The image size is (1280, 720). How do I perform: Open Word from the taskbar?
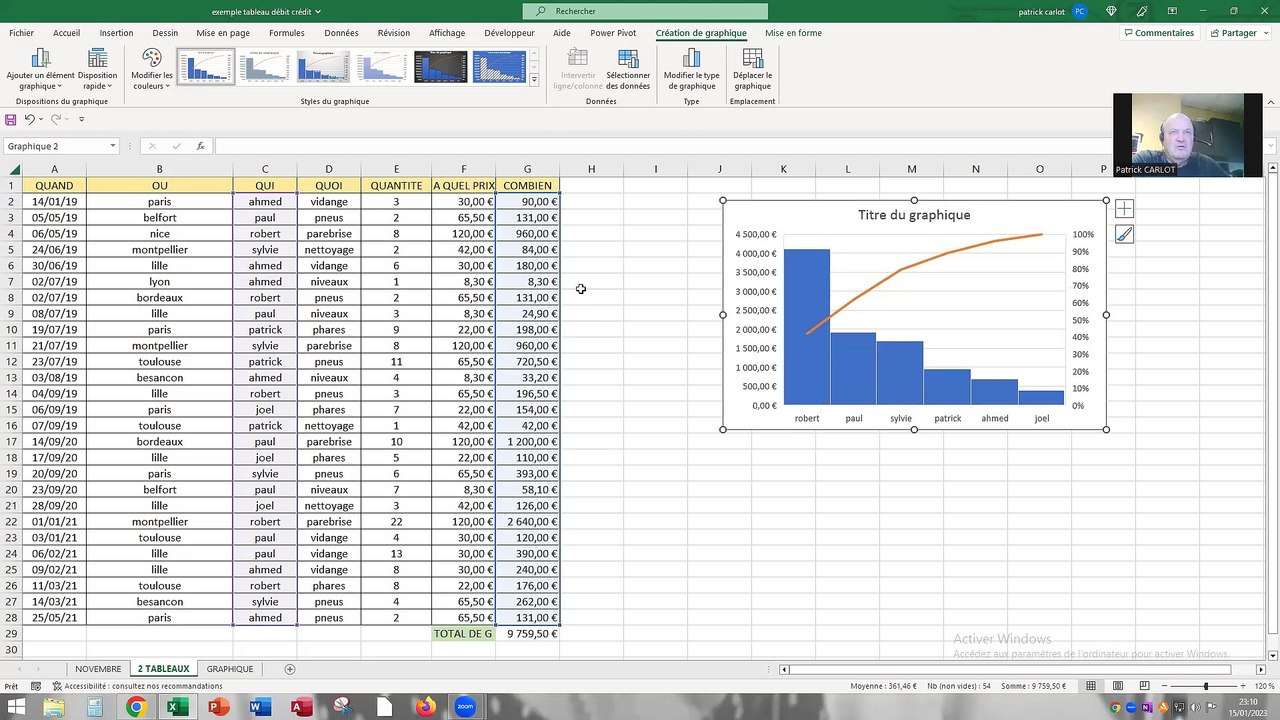point(258,707)
